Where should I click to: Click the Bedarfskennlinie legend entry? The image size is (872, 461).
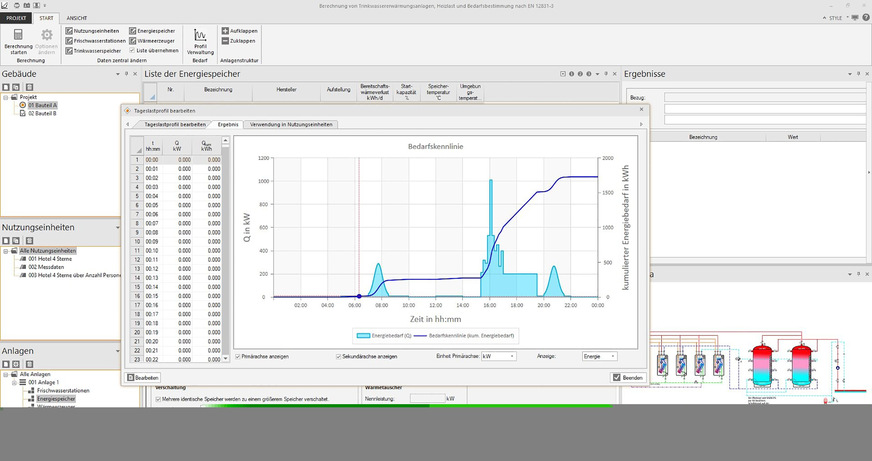(x=465, y=336)
